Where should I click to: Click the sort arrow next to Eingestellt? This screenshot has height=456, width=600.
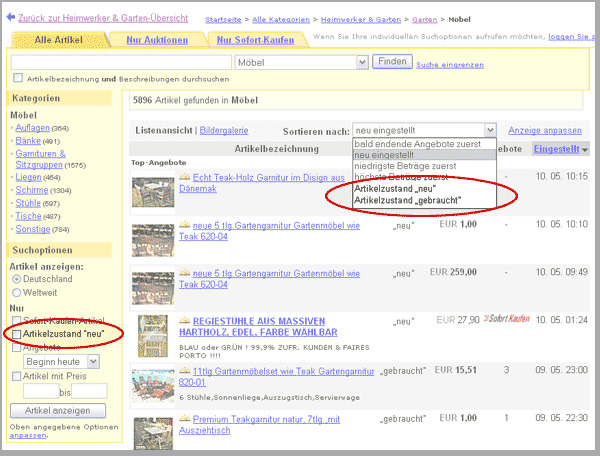pos(585,149)
